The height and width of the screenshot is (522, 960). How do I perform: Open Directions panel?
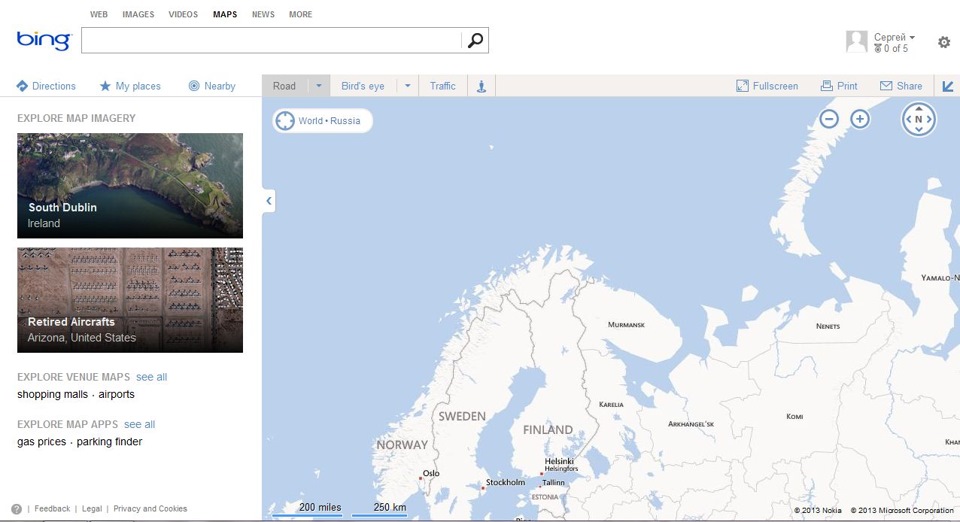pos(46,86)
